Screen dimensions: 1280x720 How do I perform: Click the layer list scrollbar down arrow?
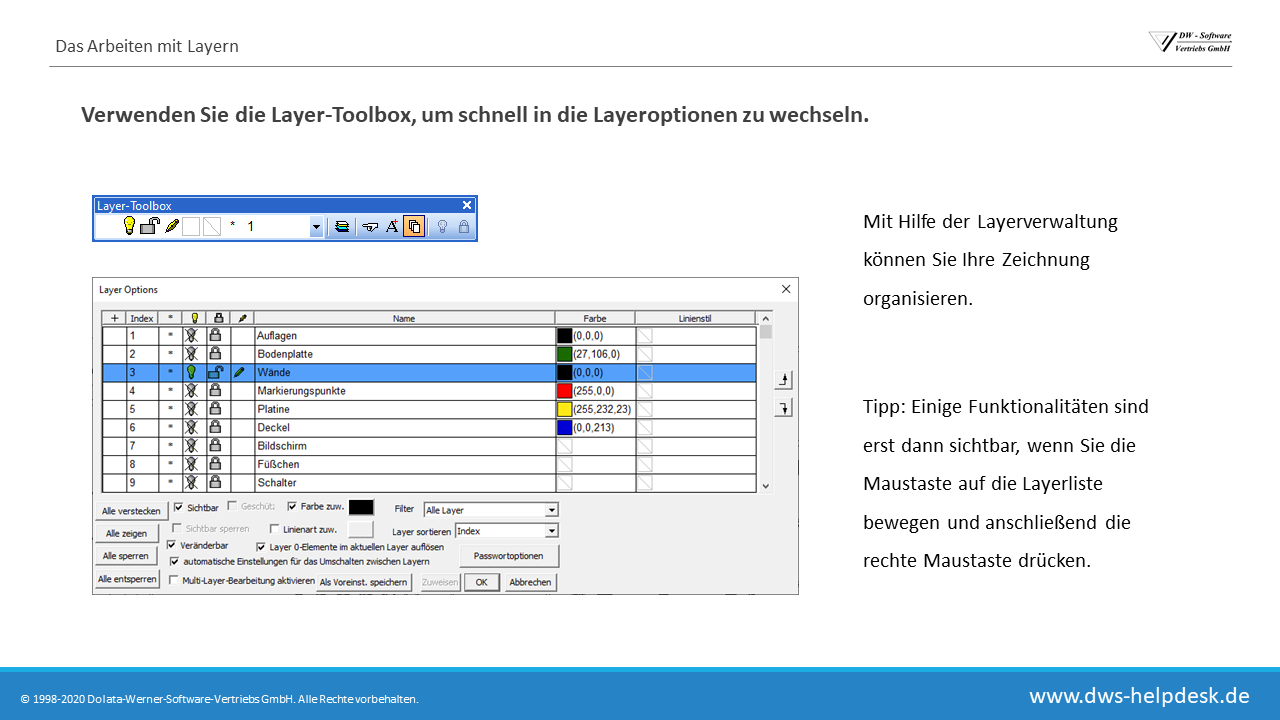click(x=766, y=485)
